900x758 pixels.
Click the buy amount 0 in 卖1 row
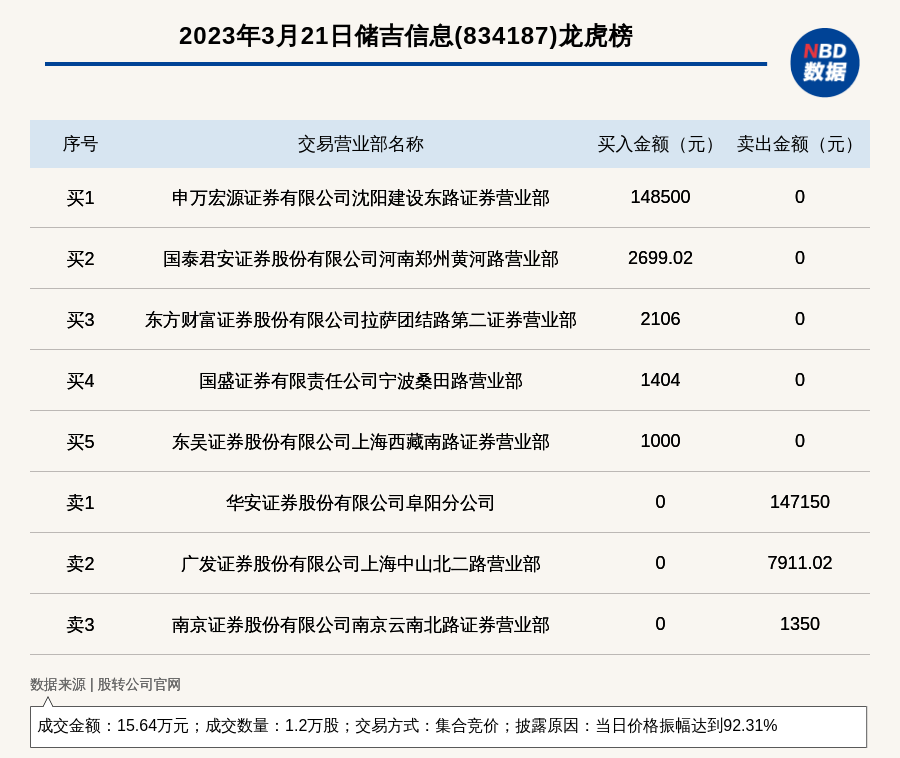click(x=660, y=502)
